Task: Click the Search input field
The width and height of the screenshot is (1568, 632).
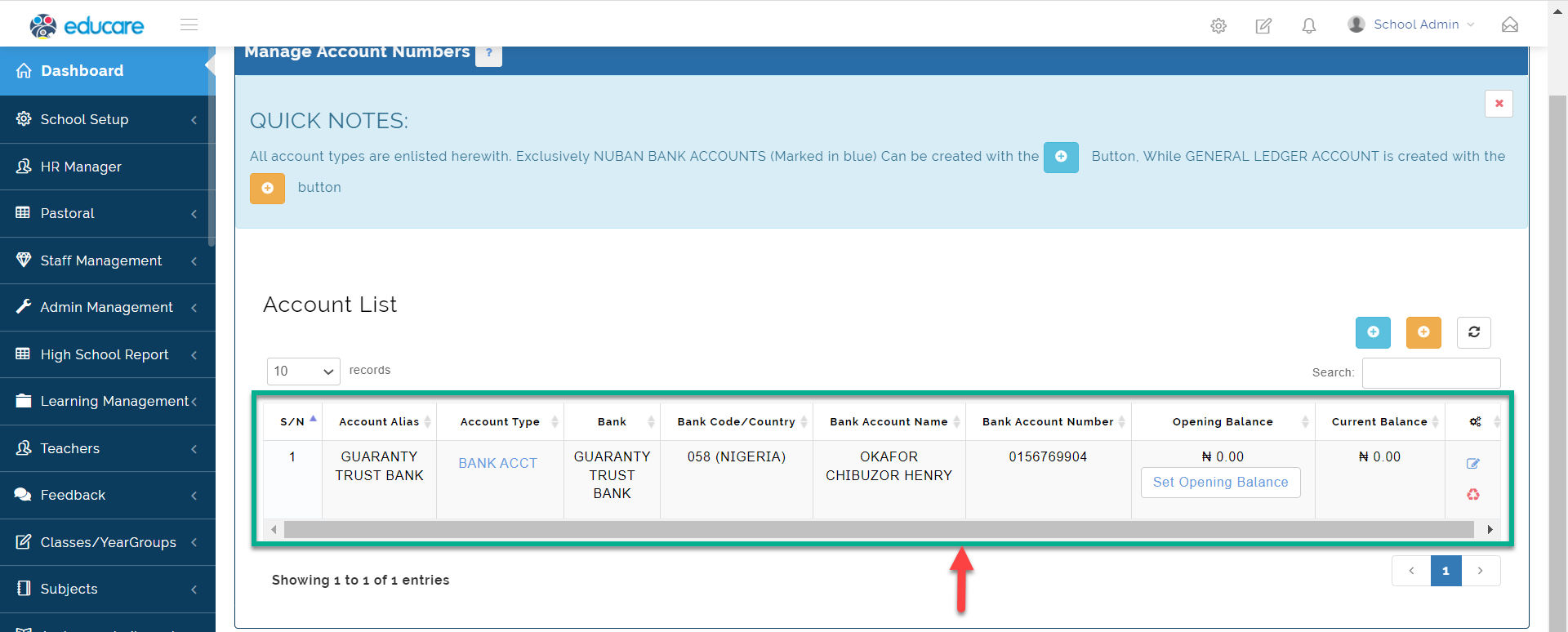Action: click(1431, 372)
